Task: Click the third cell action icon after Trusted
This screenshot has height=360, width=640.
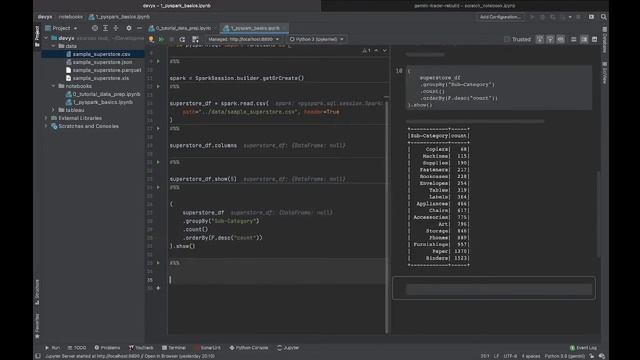Action: click(561, 39)
